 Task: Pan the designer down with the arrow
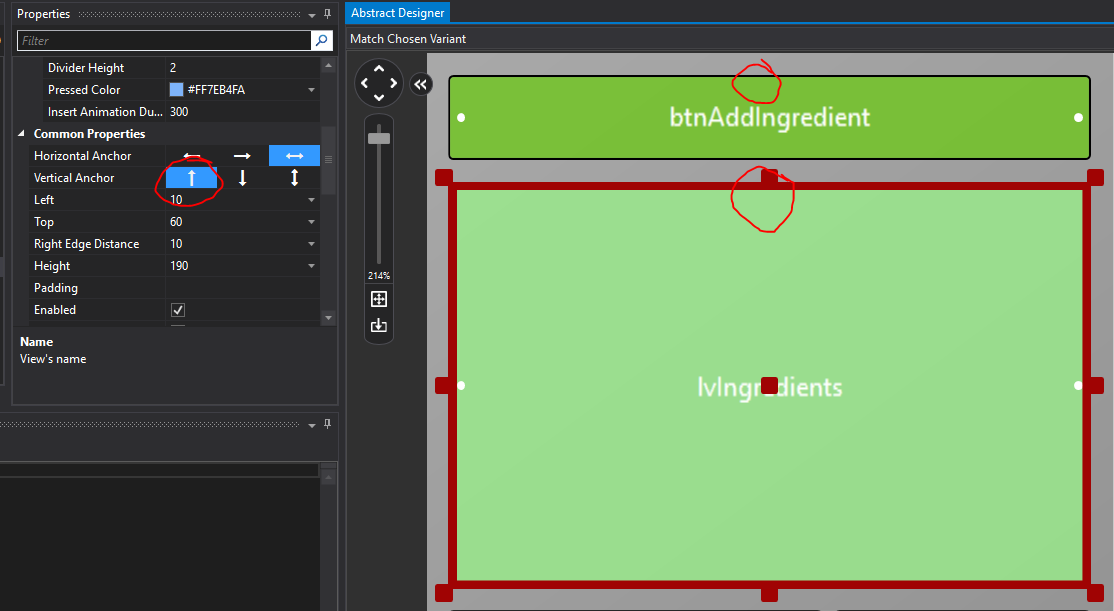[379, 97]
